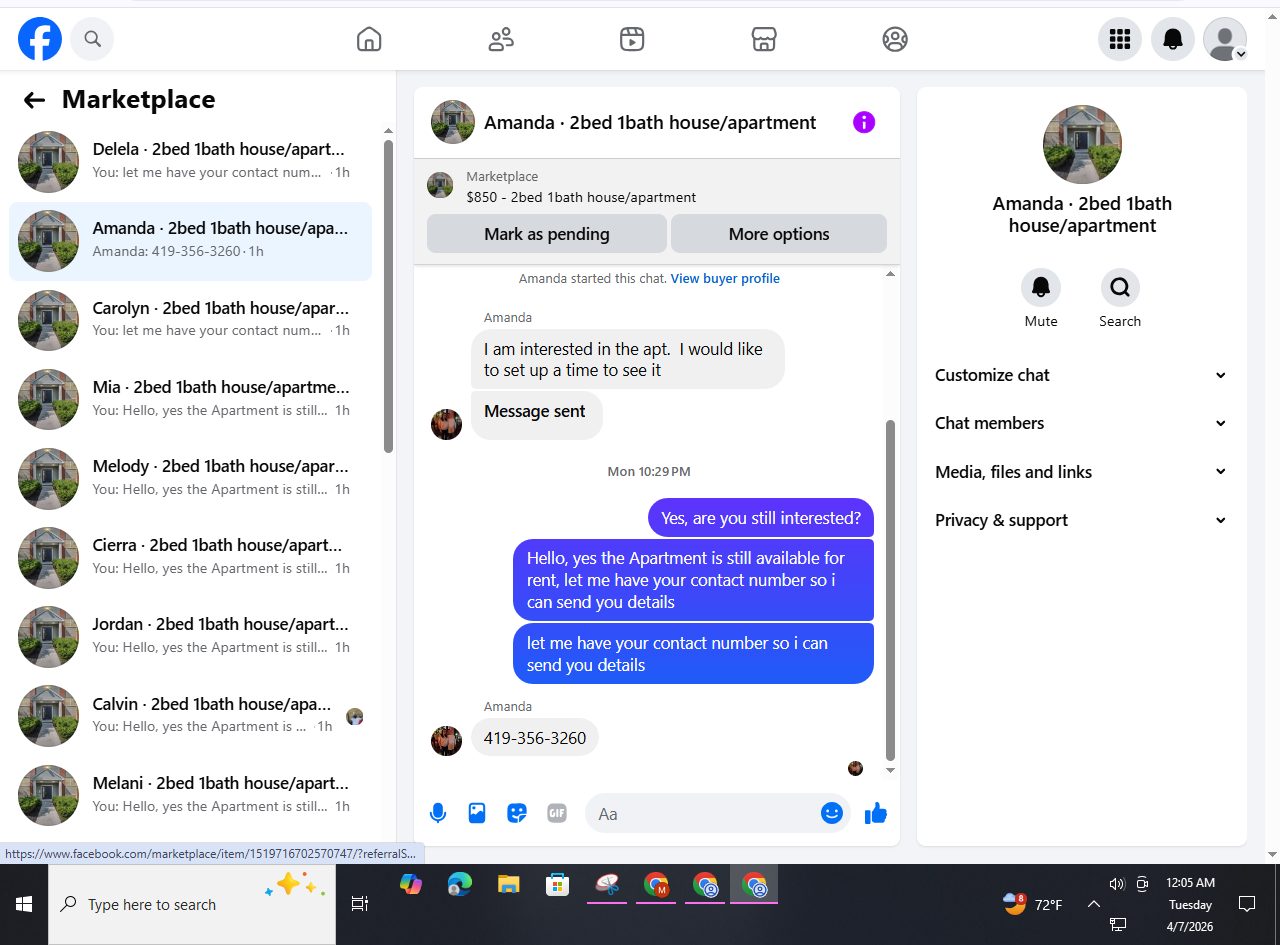
Task: Click the Windows taskbar search box
Action: pos(192,904)
